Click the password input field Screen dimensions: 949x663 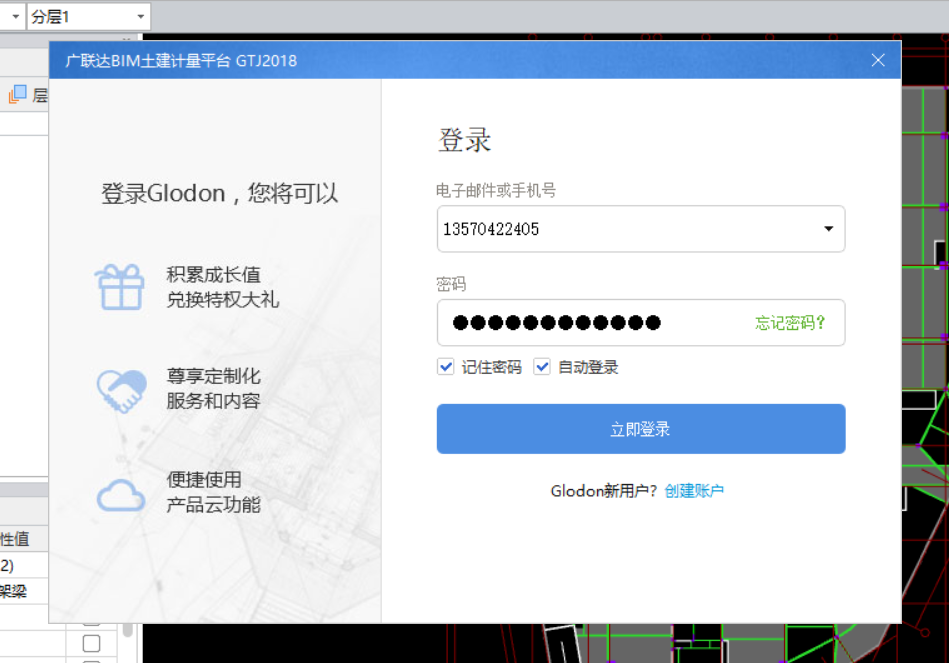click(x=640, y=323)
